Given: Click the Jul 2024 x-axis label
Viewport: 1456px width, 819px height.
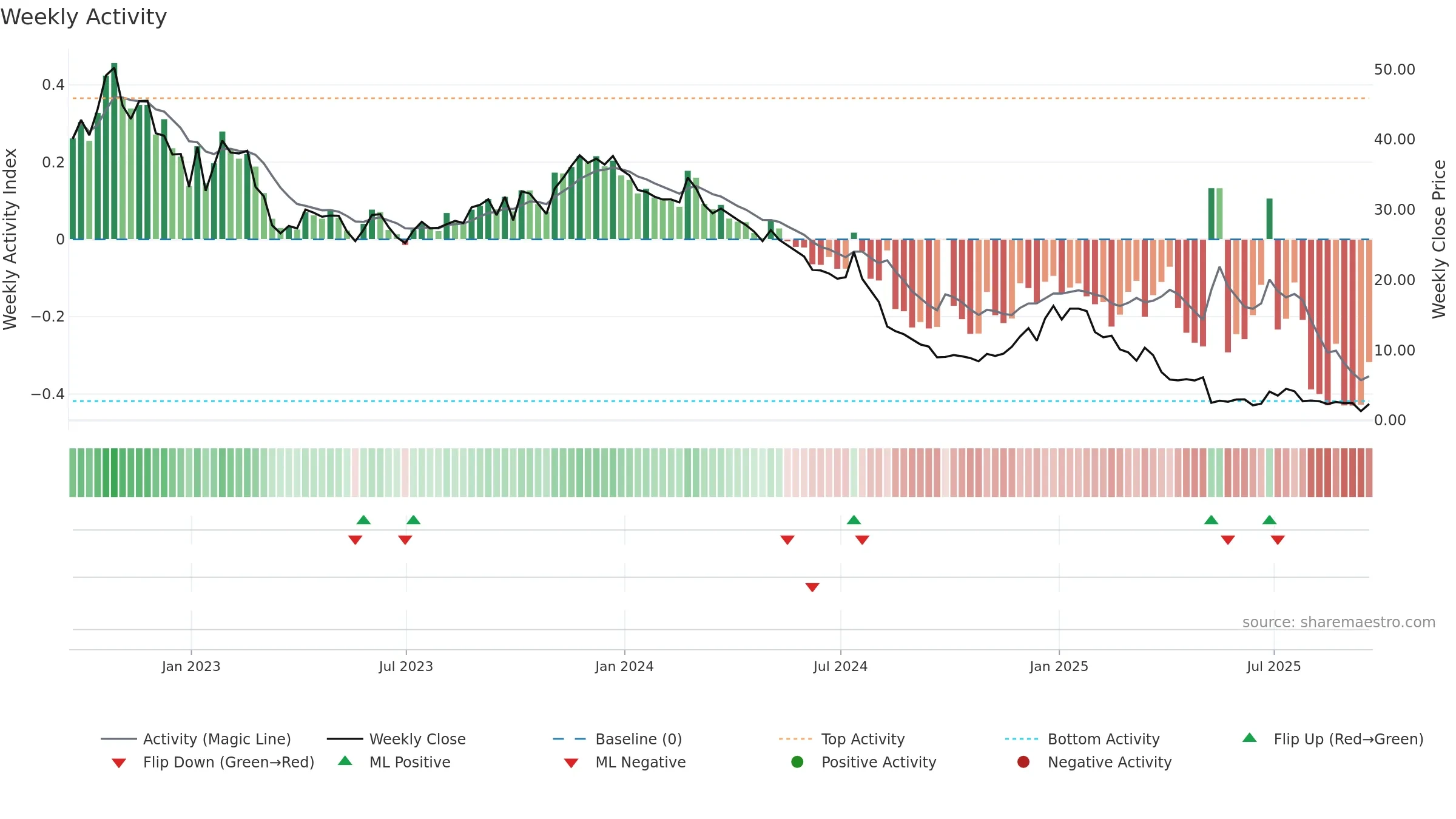Looking at the screenshot, I should click(840, 667).
